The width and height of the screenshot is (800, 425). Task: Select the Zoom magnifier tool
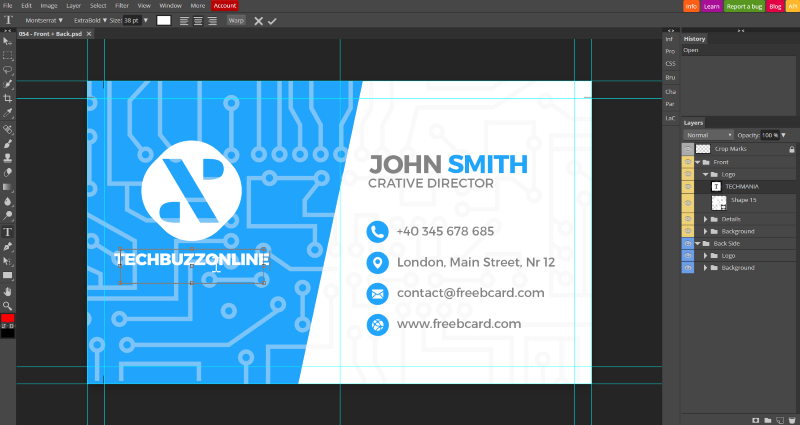[x=8, y=306]
